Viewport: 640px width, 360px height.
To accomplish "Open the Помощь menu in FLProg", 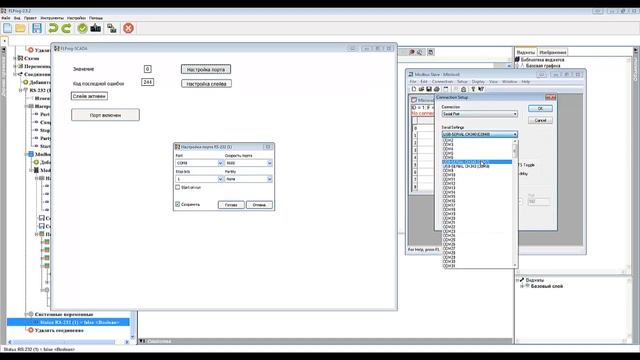I will tap(96, 18).
